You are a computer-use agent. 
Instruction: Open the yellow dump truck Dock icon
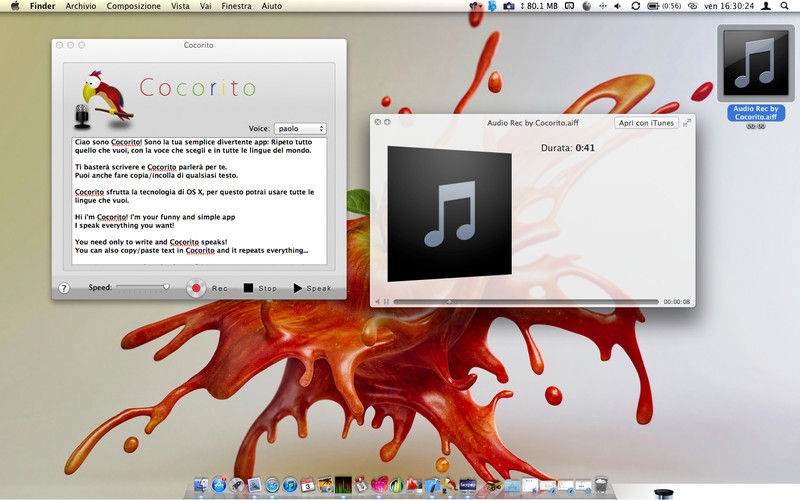495,486
